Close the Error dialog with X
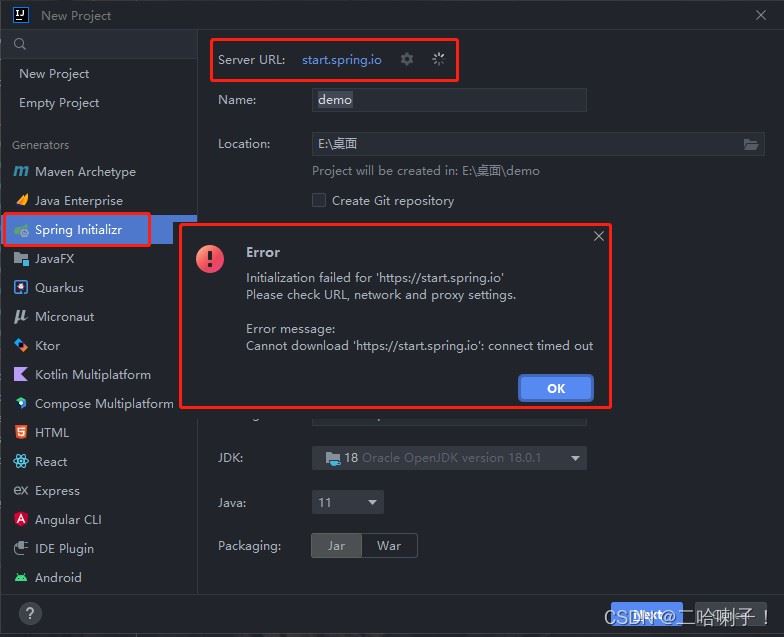The image size is (784, 637). pos(598,236)
